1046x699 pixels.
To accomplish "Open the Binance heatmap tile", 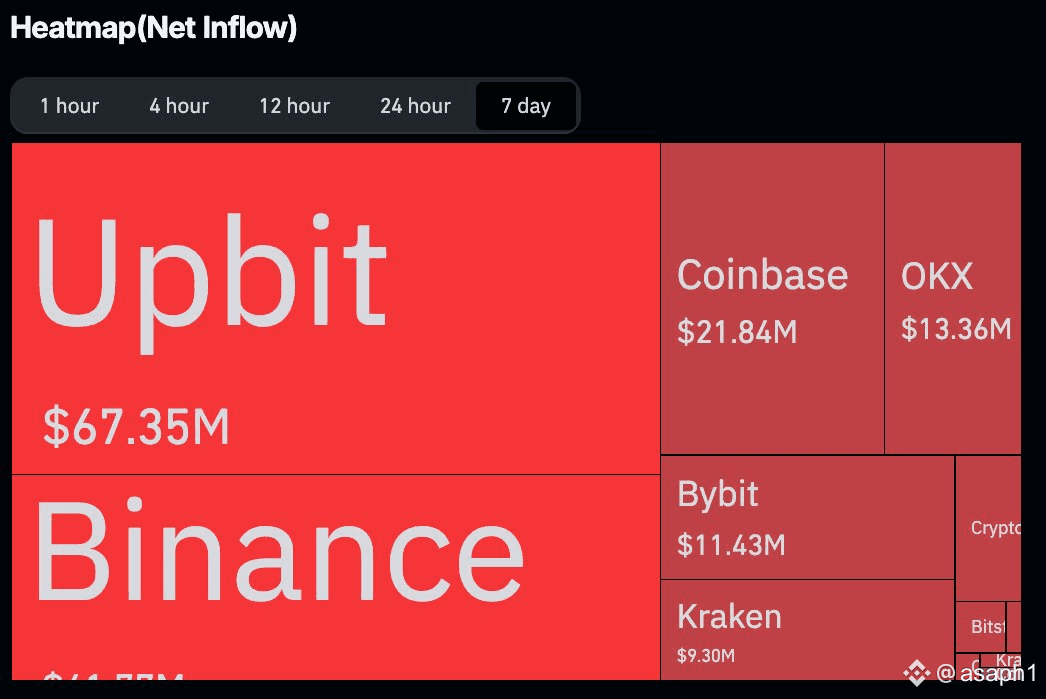I will (x=336, y=578).
